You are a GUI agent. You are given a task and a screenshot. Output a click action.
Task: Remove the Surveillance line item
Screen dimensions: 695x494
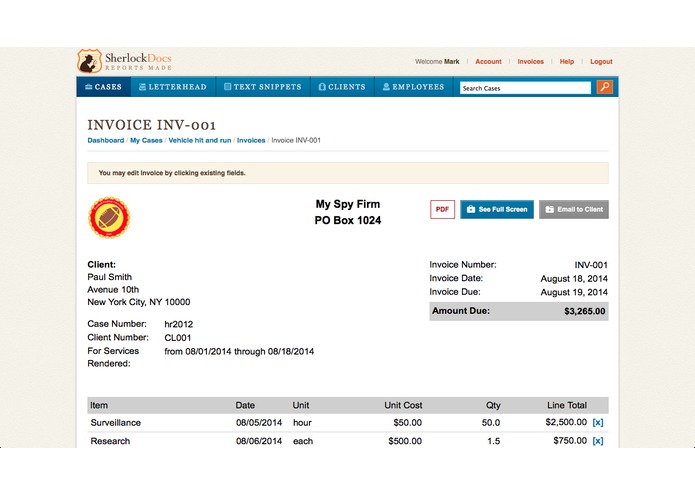(598, 423)
